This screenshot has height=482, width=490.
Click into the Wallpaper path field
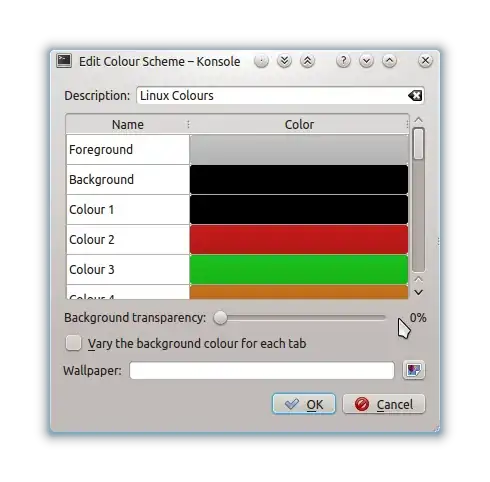(262, 370)
